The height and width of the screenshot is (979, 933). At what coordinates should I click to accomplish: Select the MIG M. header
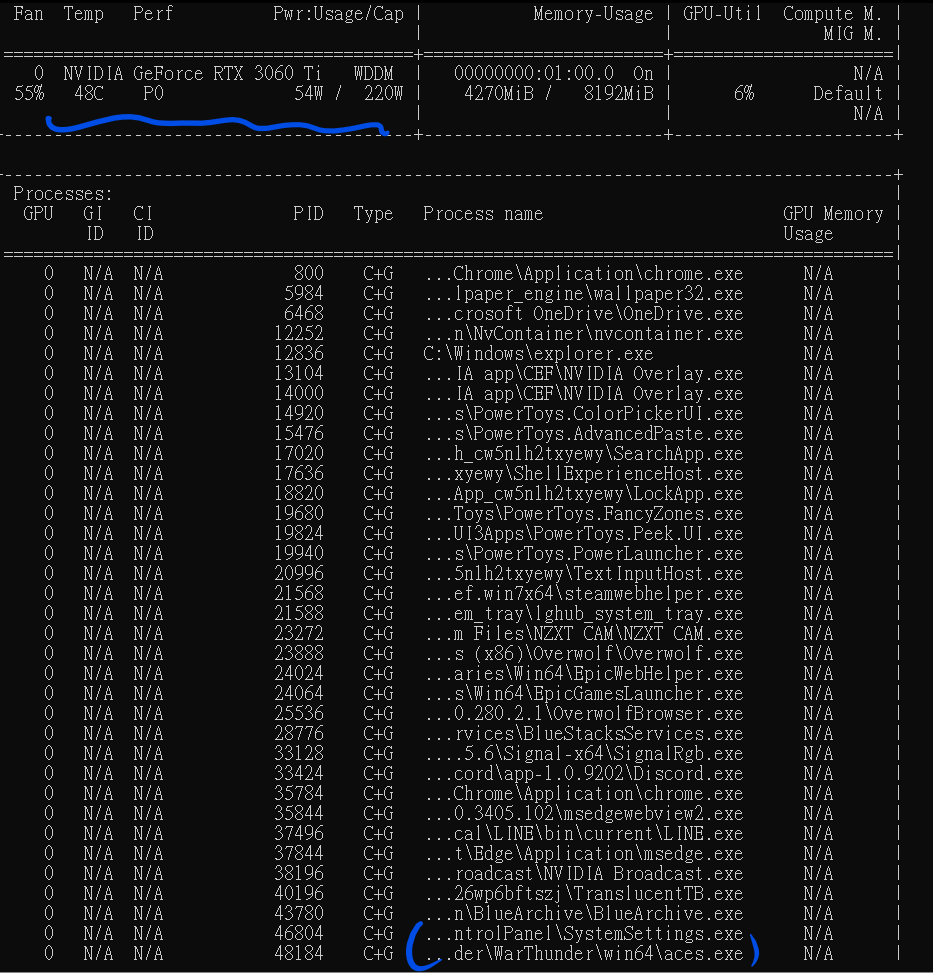pyautogui.click(x=853, y=34)
